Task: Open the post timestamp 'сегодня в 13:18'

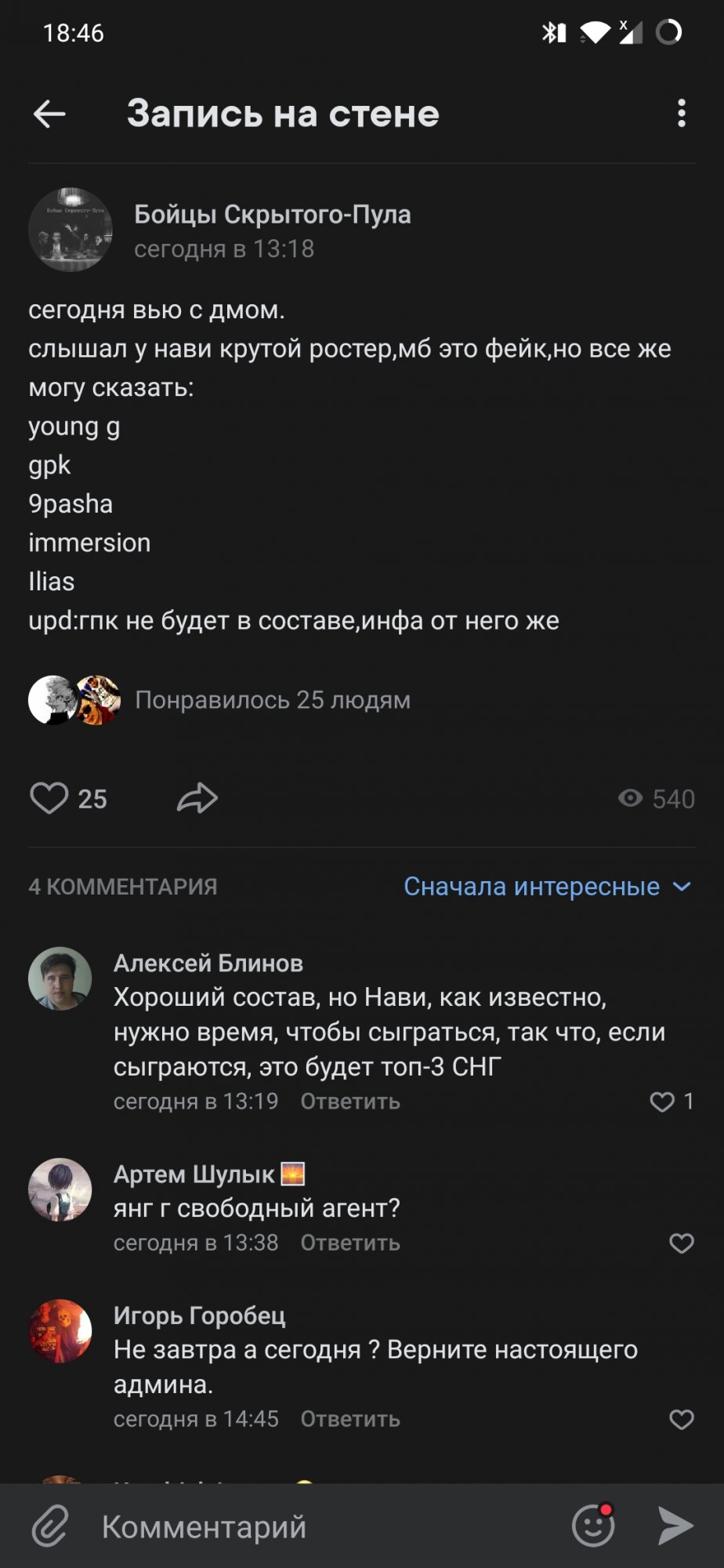Action: tap(224, 249)
